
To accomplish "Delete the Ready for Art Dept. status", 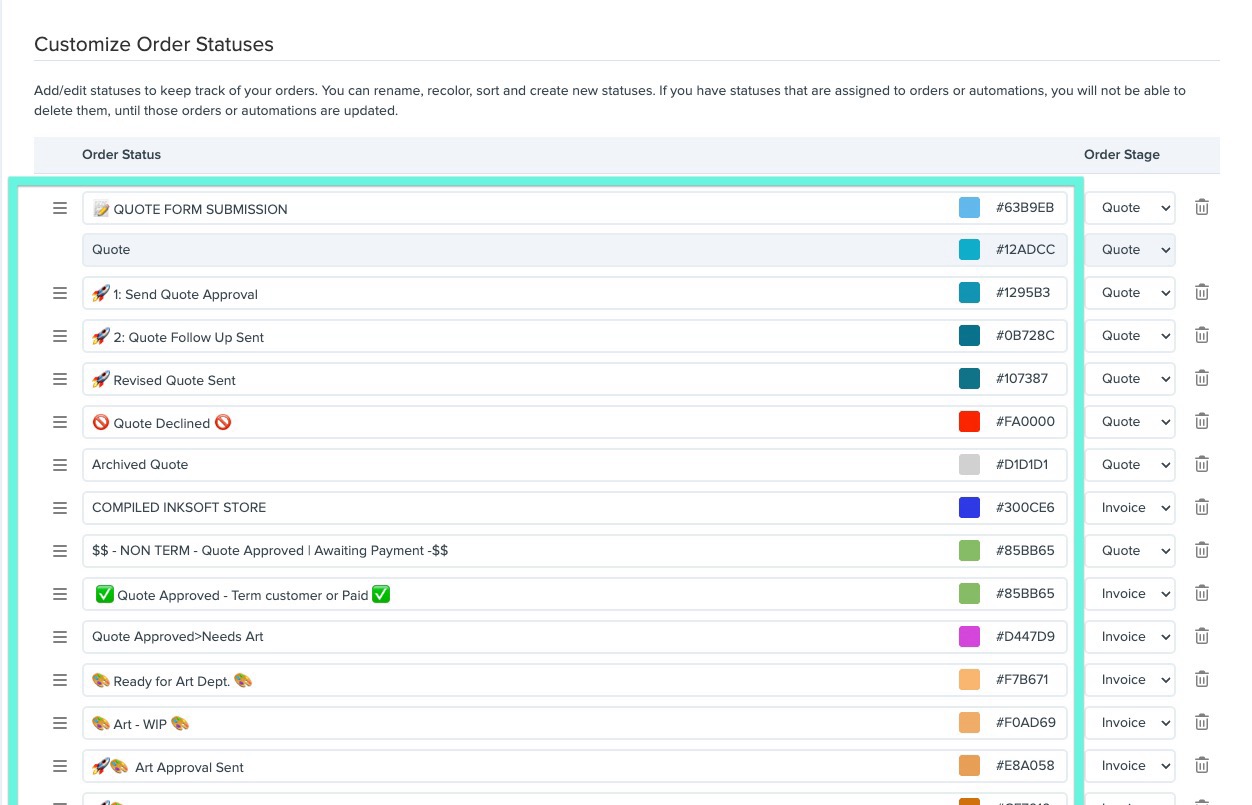I will click(1202, 679).
